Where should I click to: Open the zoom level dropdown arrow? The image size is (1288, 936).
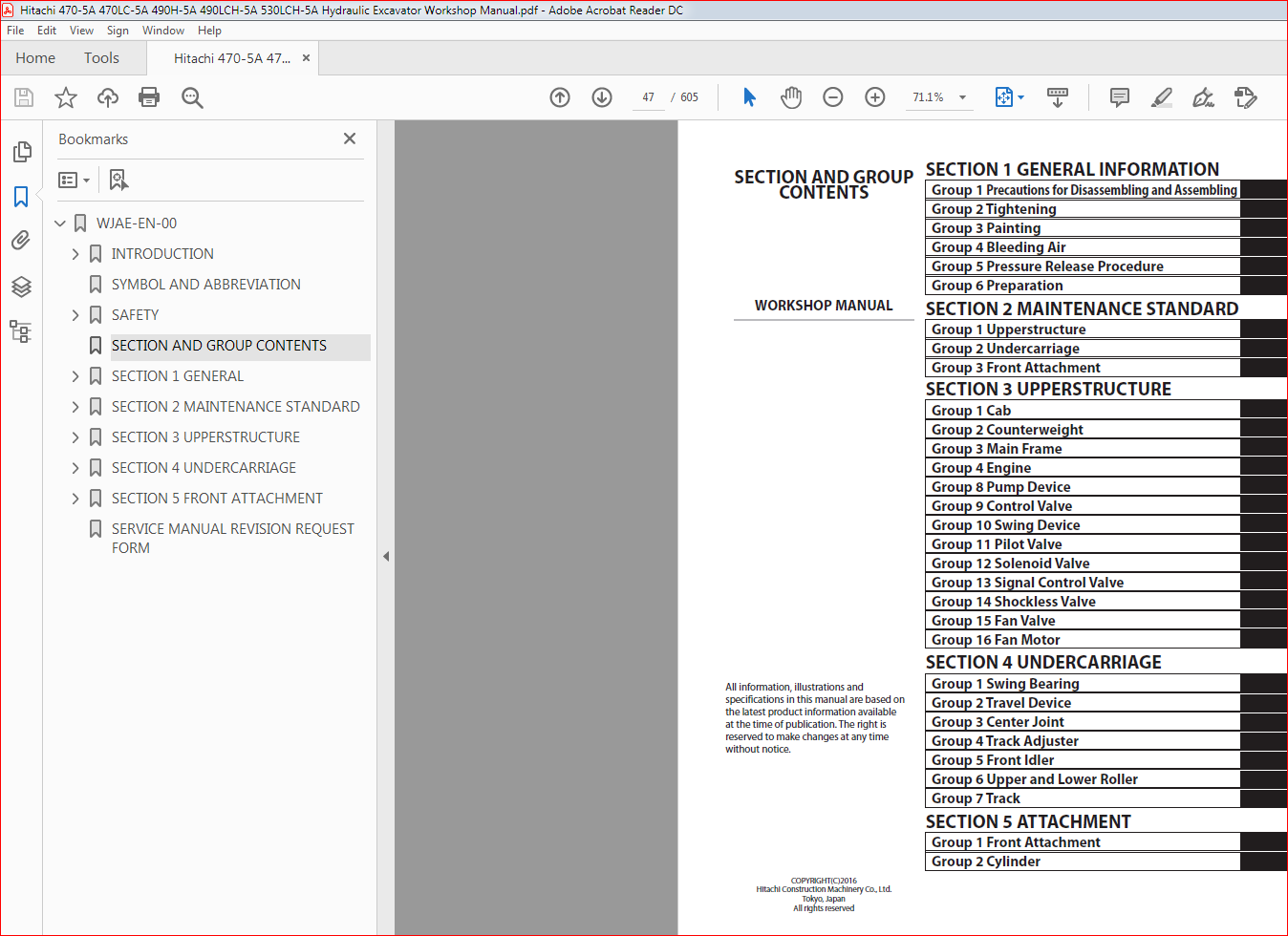coord(962,97)
